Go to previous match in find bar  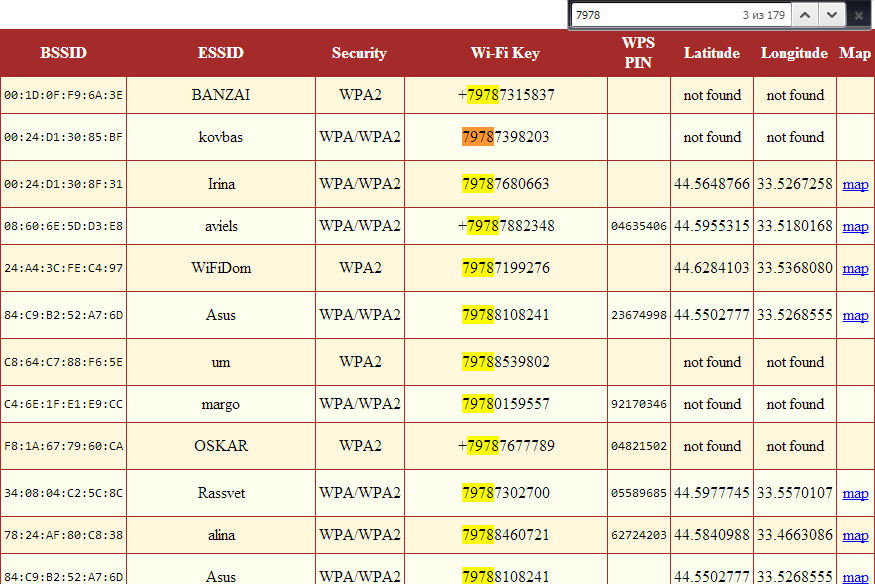tap(806, 15)
